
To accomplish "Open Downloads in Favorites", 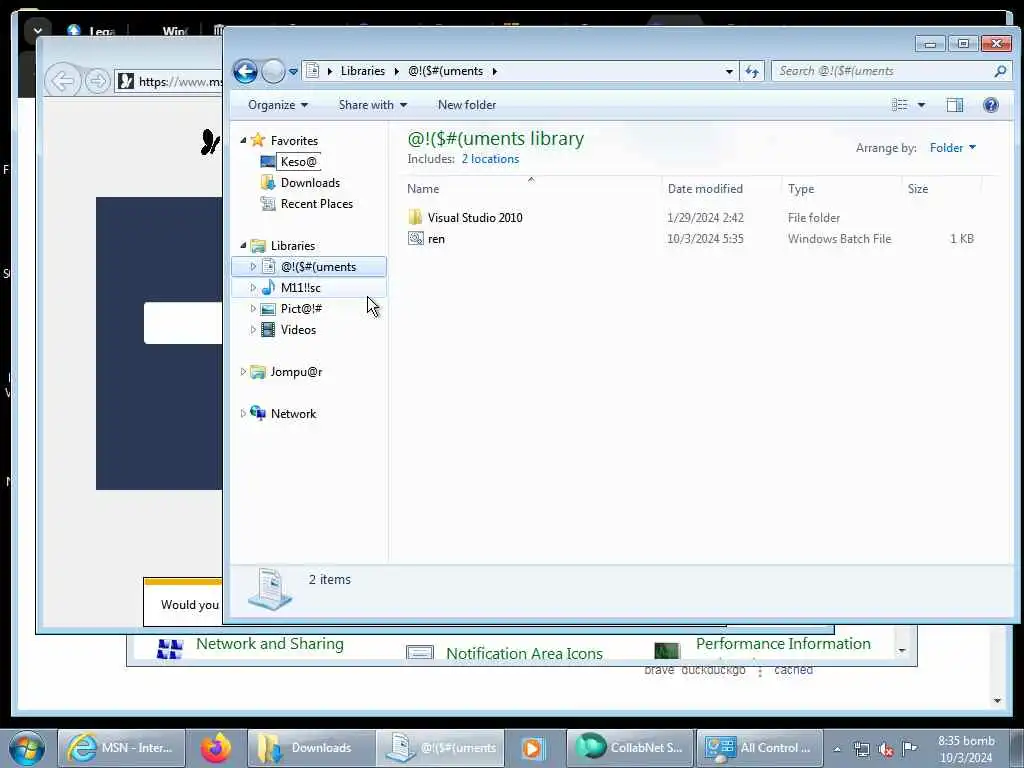I will (x=310, y=183).
